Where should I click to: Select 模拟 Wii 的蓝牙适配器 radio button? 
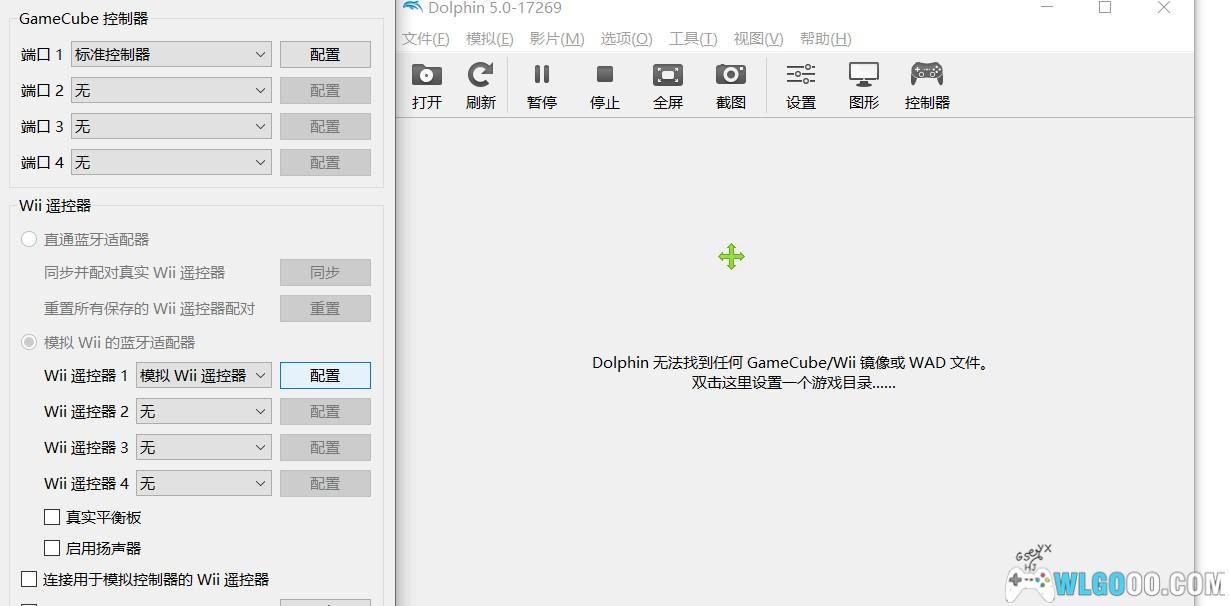click(30, 342)
